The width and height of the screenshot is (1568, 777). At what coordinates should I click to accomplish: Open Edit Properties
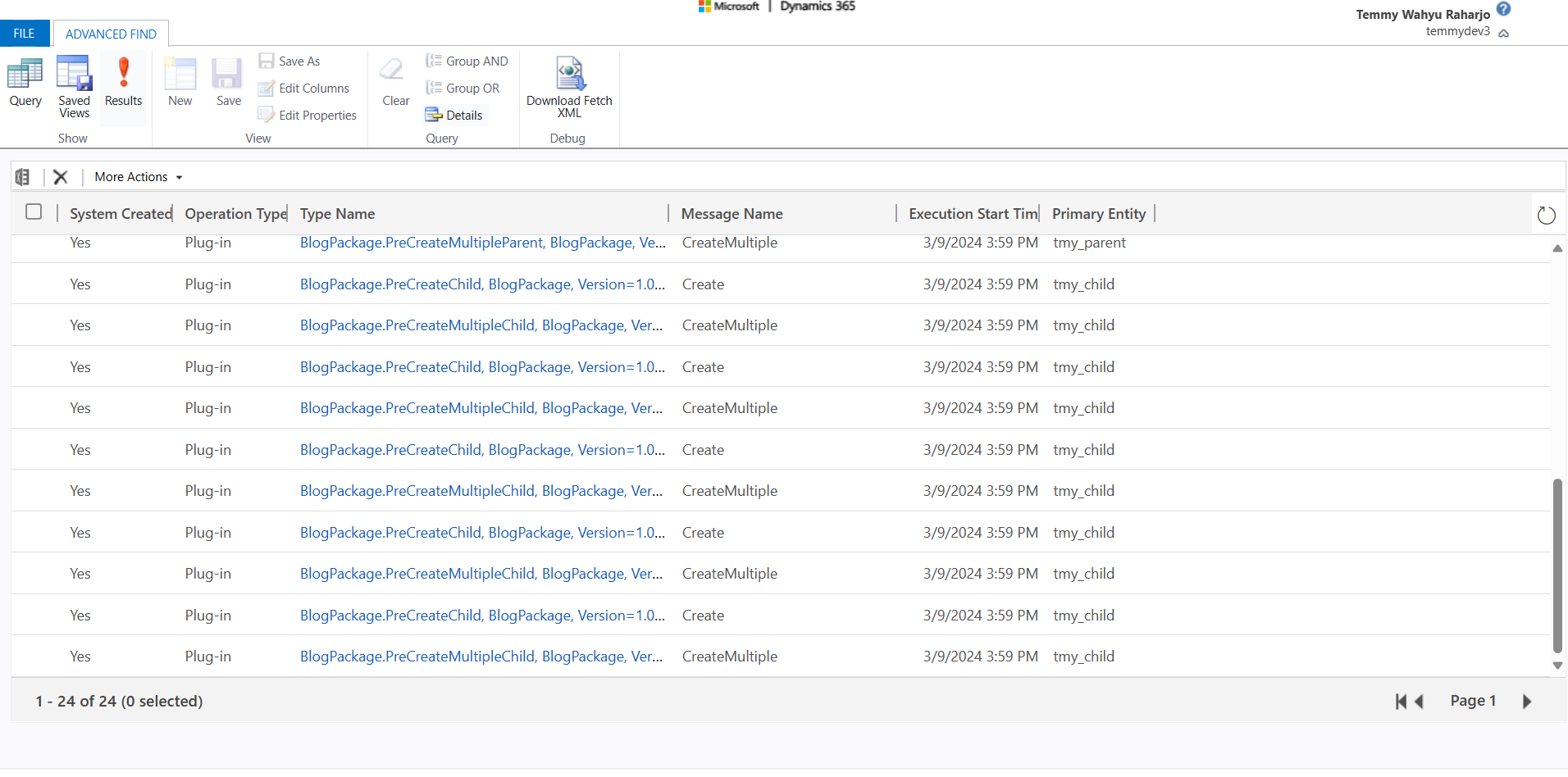click(x=308, y=116)
